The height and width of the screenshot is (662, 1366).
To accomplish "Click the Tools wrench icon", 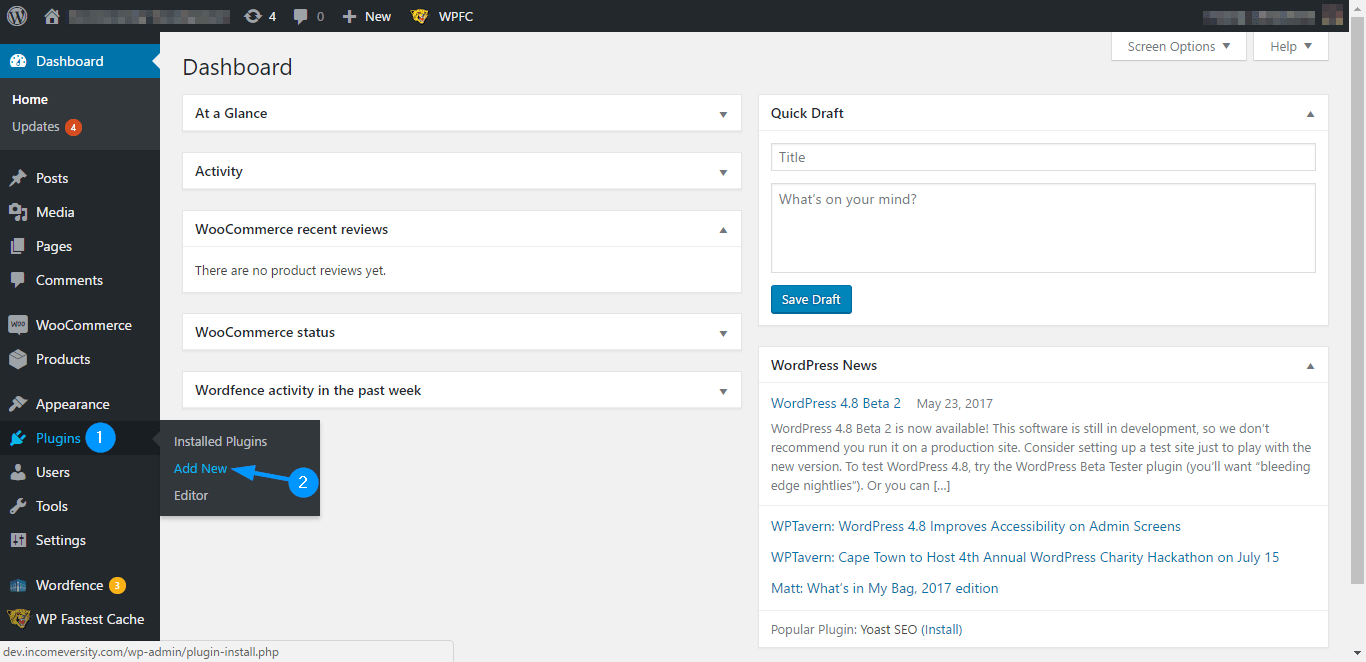I will click(x=18, y=506).
